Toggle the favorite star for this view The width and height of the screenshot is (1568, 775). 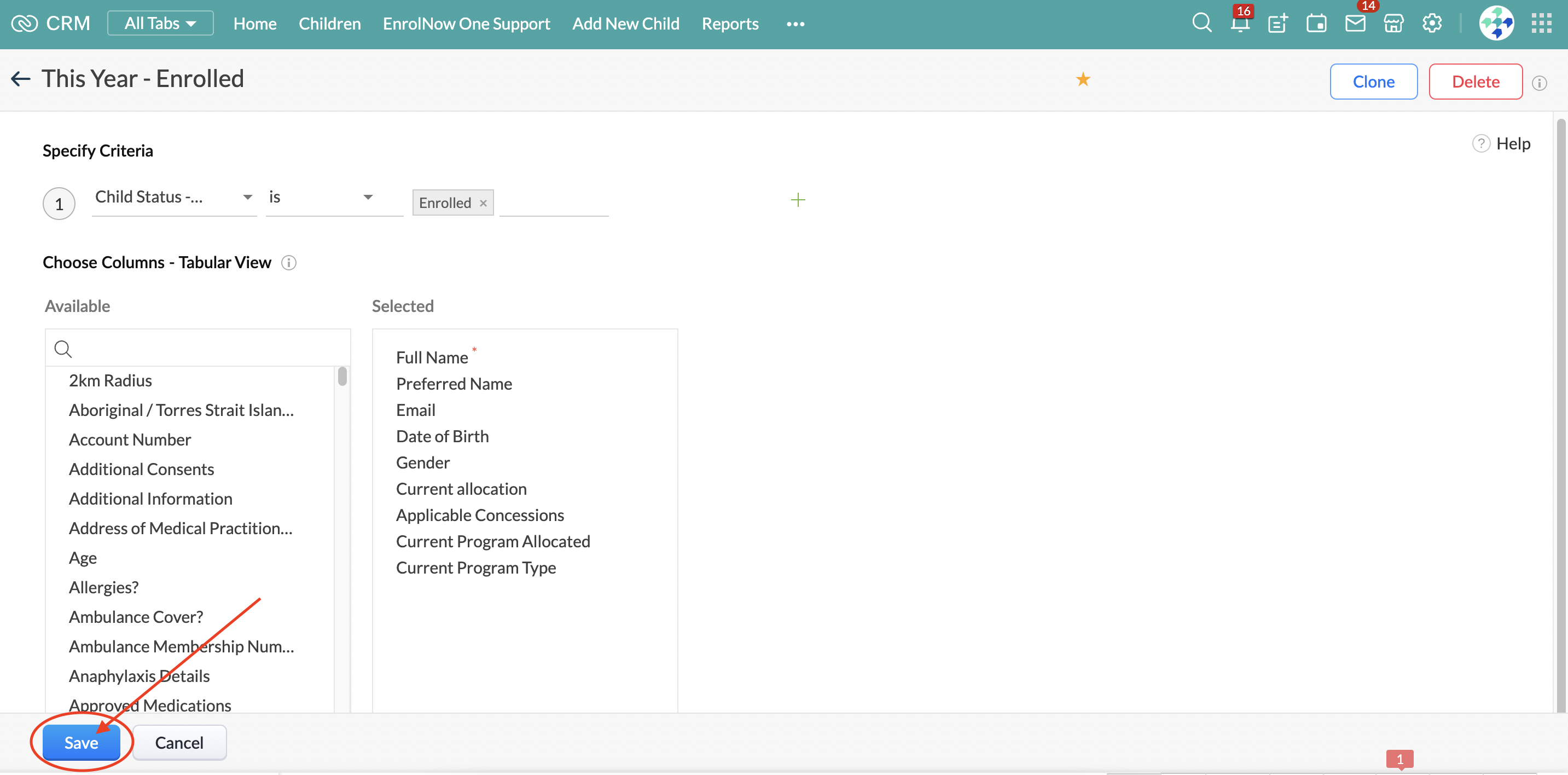(x=1083, y=79)
